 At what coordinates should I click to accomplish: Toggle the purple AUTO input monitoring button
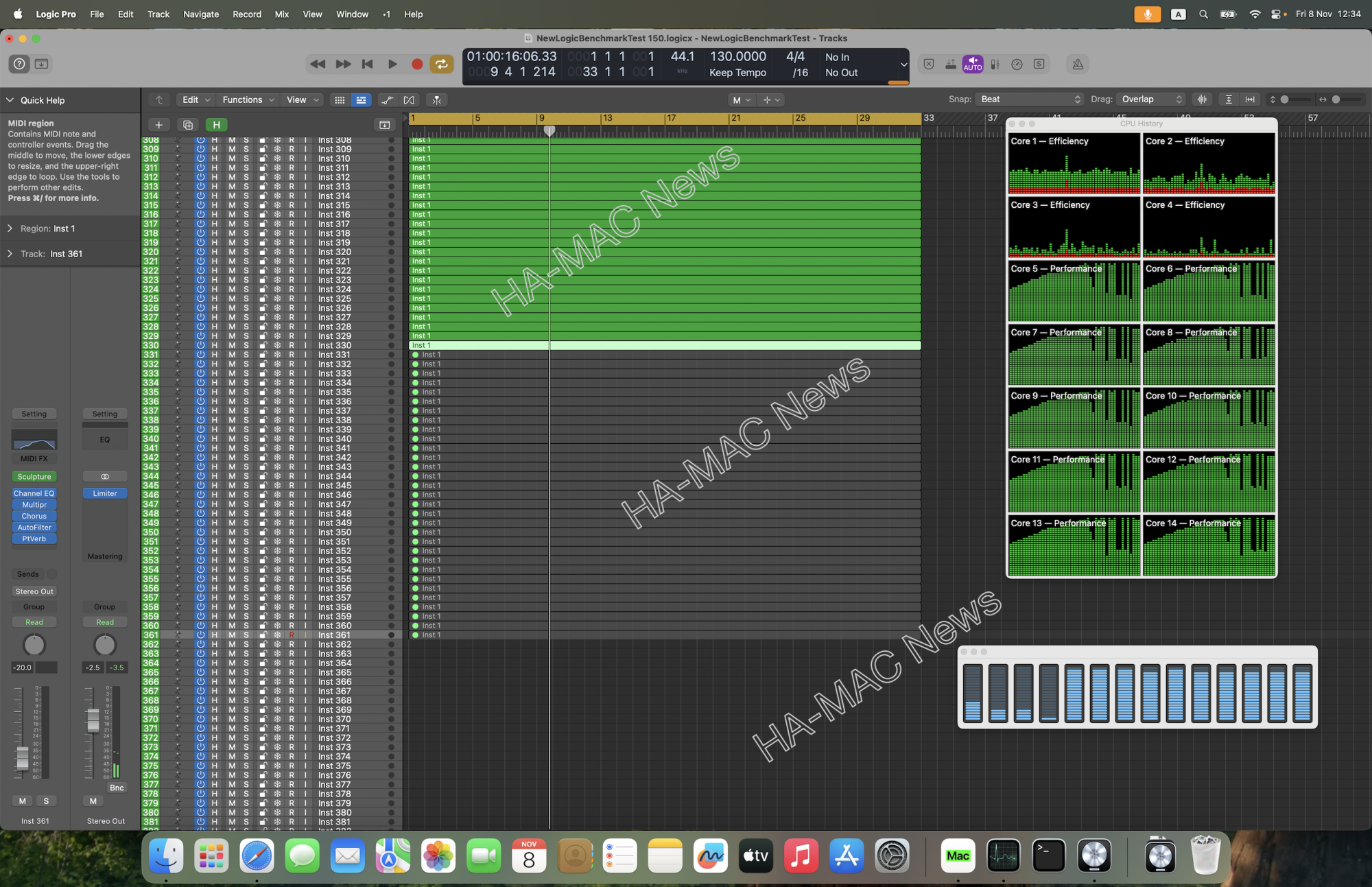point(973,64)
